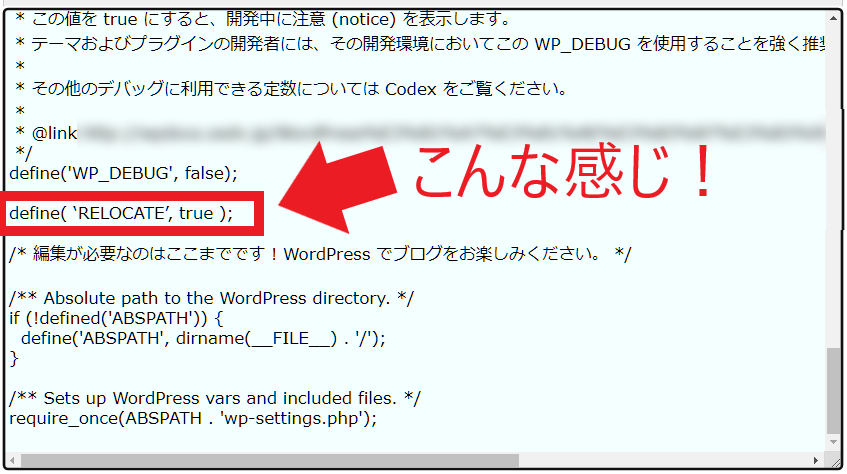Viewport: 847px width, 474px height.
Task: Click the vertical scrollbar thumb
Action: (834, 391)
